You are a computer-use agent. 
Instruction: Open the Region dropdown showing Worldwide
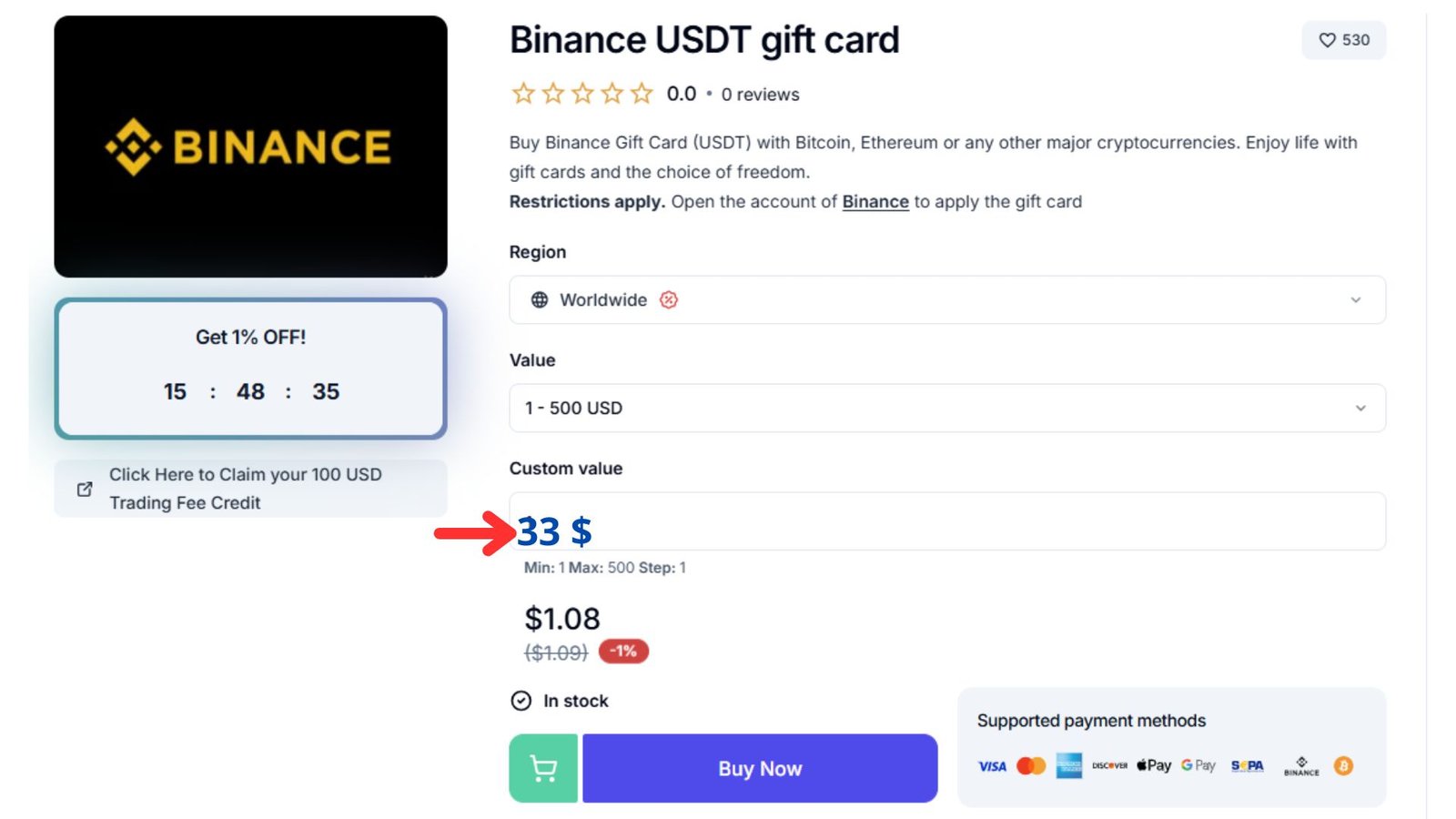946,299
